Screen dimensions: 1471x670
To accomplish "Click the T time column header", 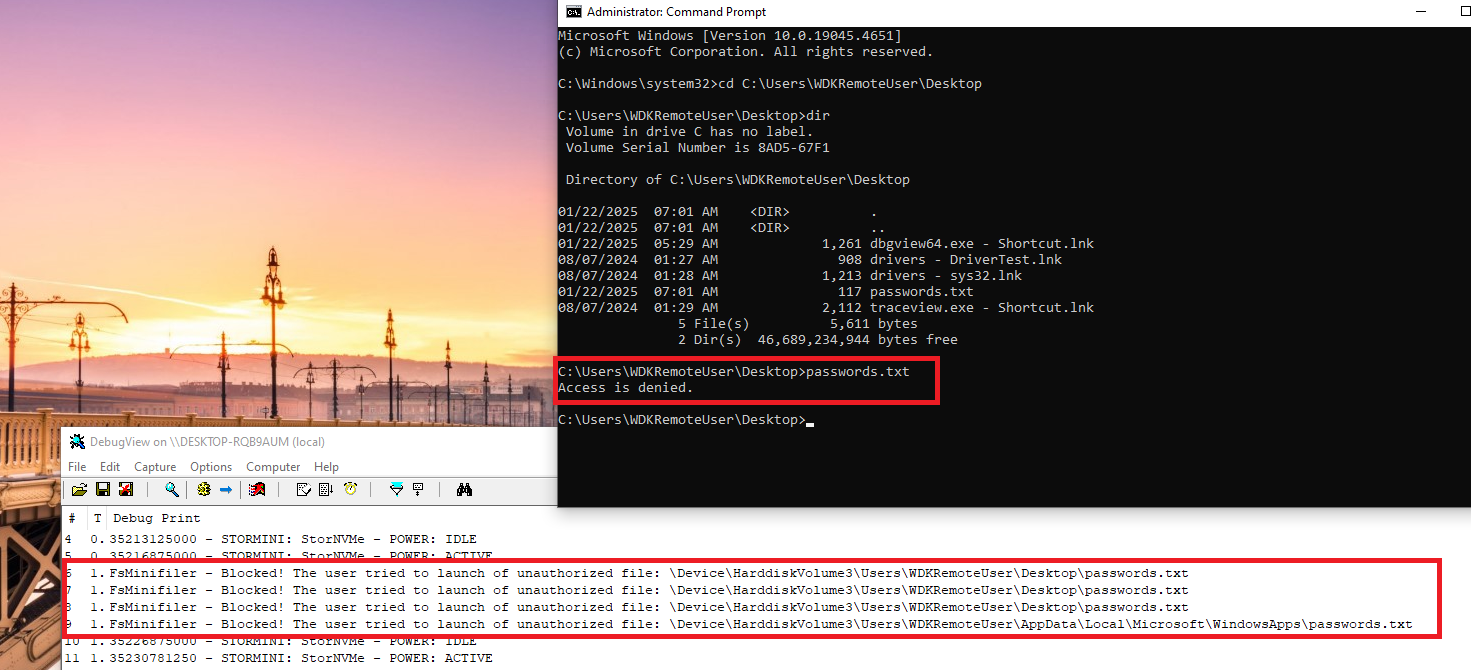I will [98, 518].
